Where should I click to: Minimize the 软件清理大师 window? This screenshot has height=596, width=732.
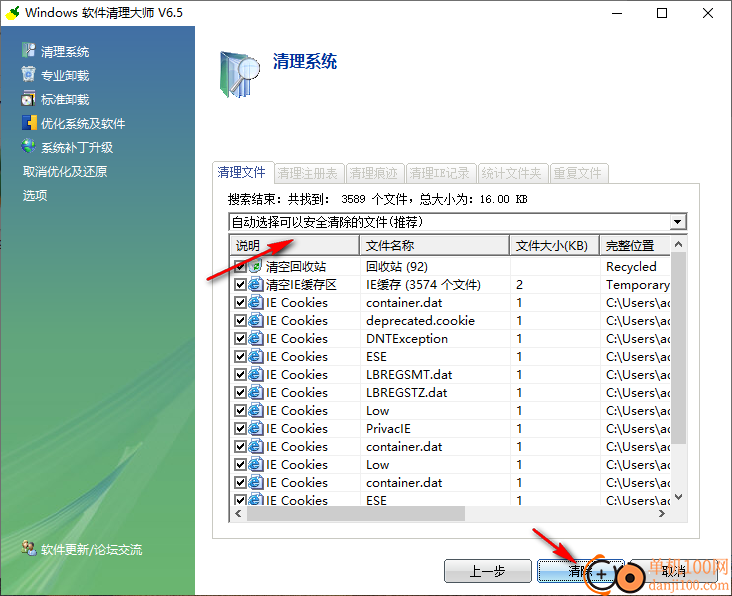pos(617,13)
